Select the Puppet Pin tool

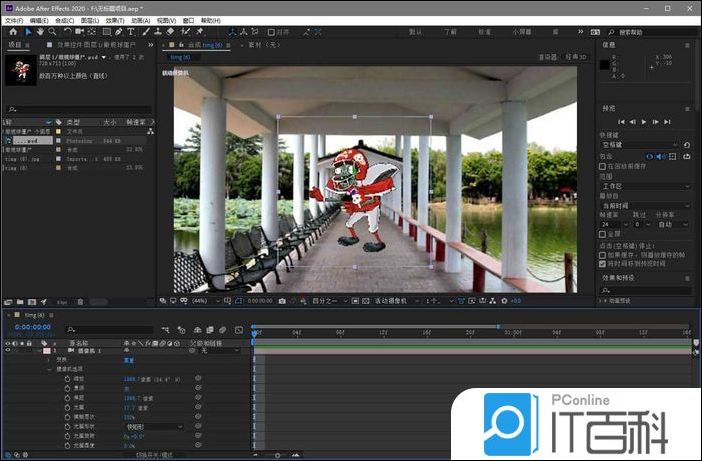click(199, 32)
